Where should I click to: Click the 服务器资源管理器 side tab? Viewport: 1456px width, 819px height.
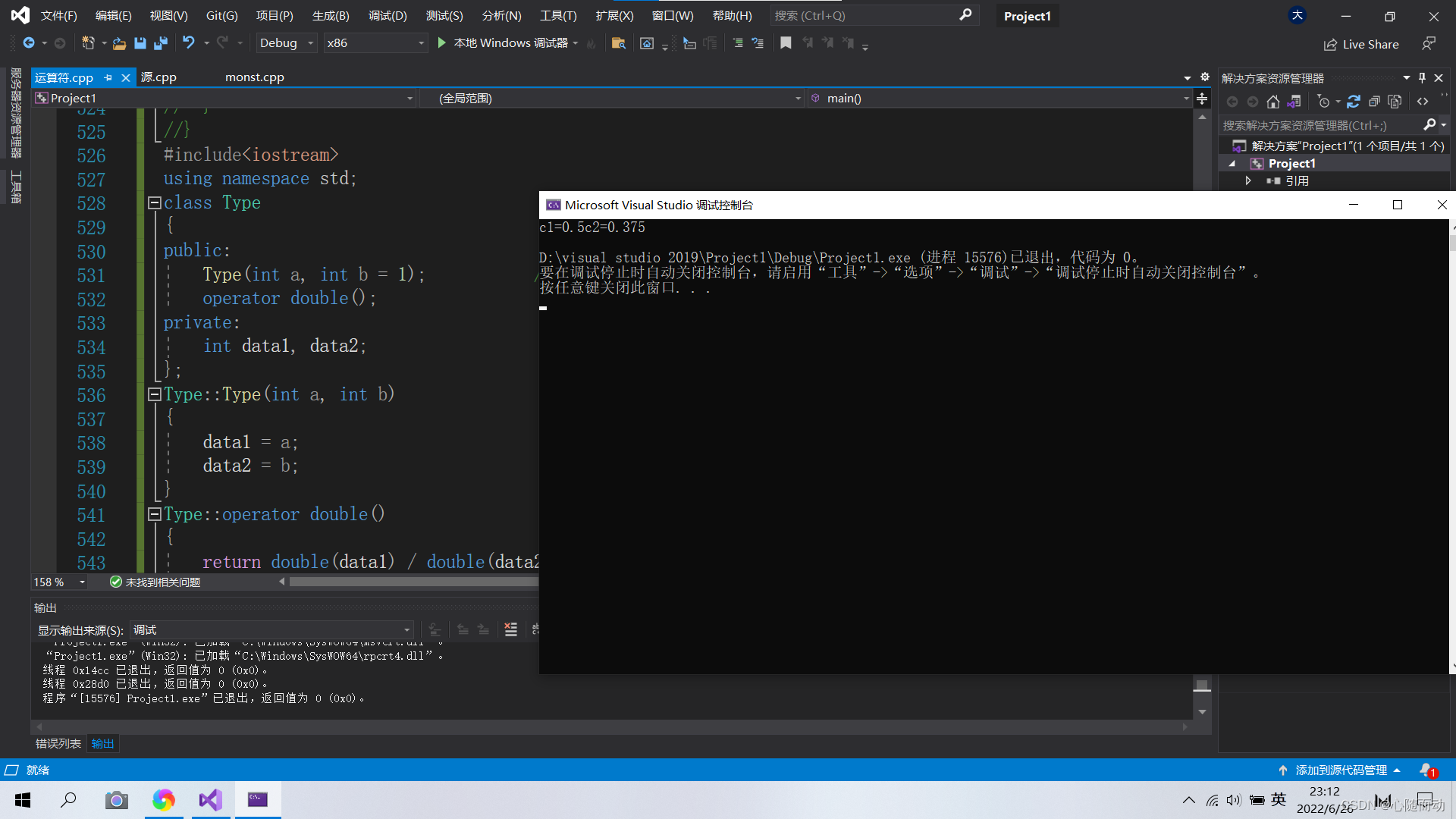15,112
